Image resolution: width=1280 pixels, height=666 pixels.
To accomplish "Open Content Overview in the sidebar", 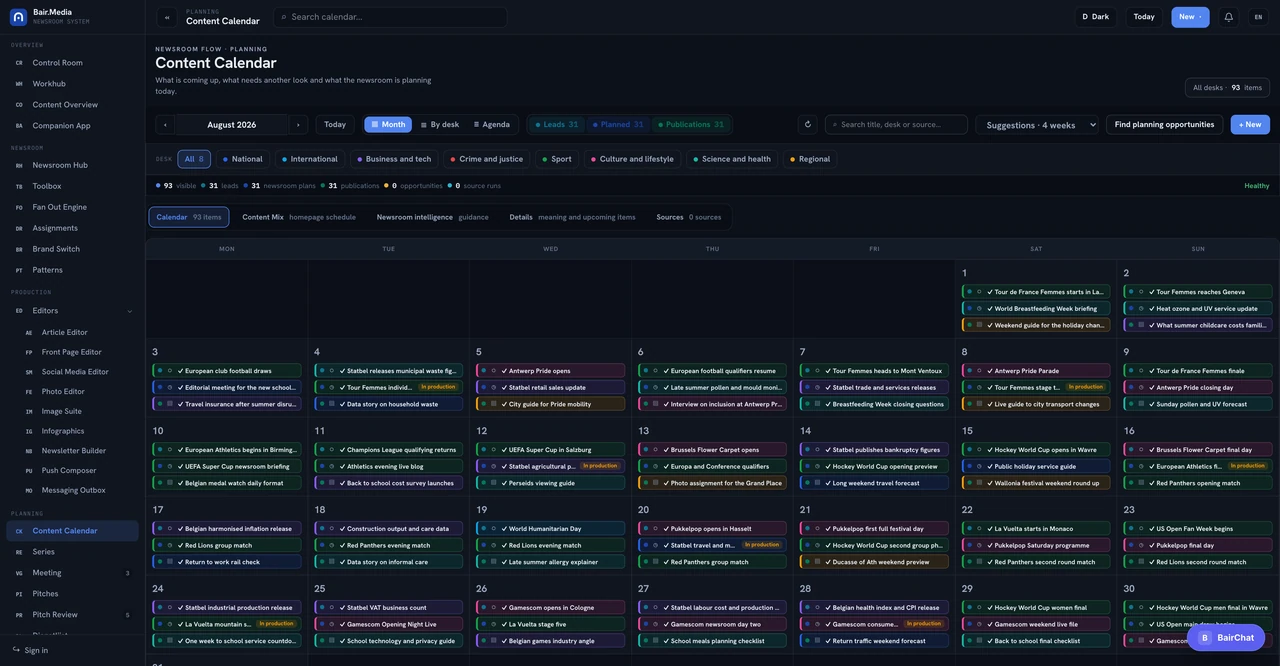I will 72,105.
